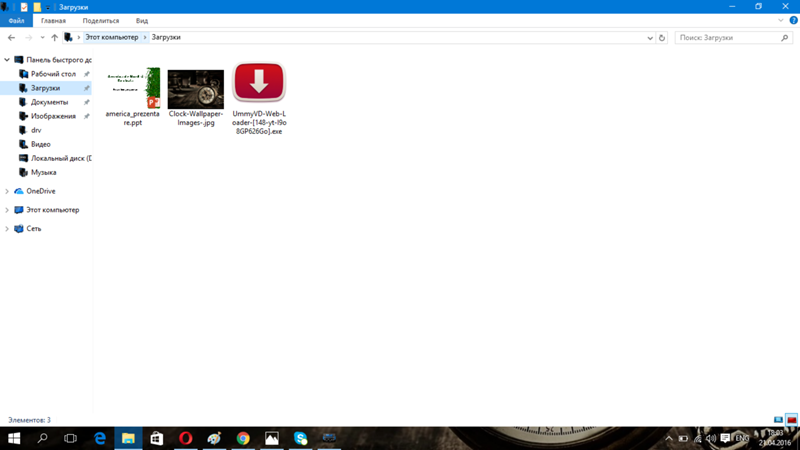Click the back arrow navigation button

11,38
